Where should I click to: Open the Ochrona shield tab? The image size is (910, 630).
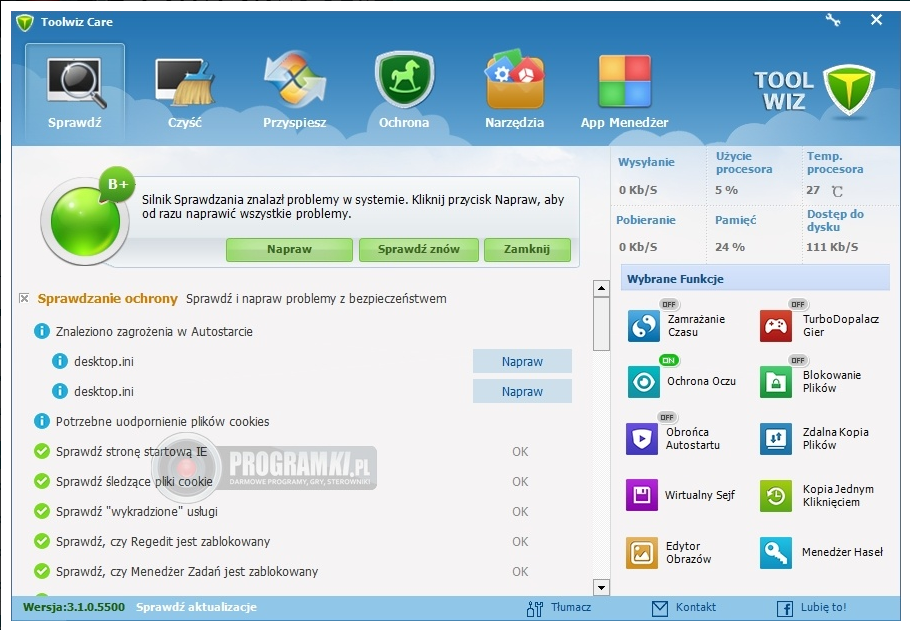[405, 92]
